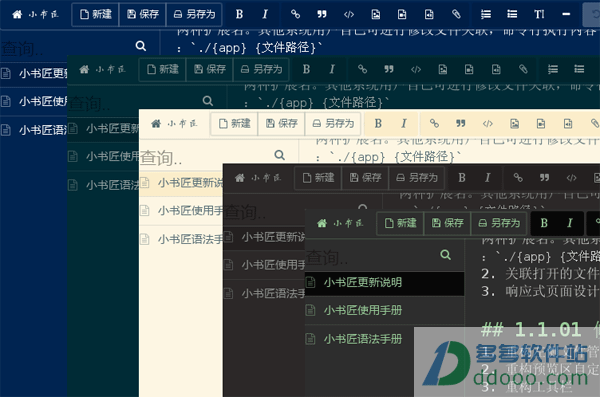The image size is (600, 397).
Task: Click the green search magnifier in the front window
Action: point(445,255)
